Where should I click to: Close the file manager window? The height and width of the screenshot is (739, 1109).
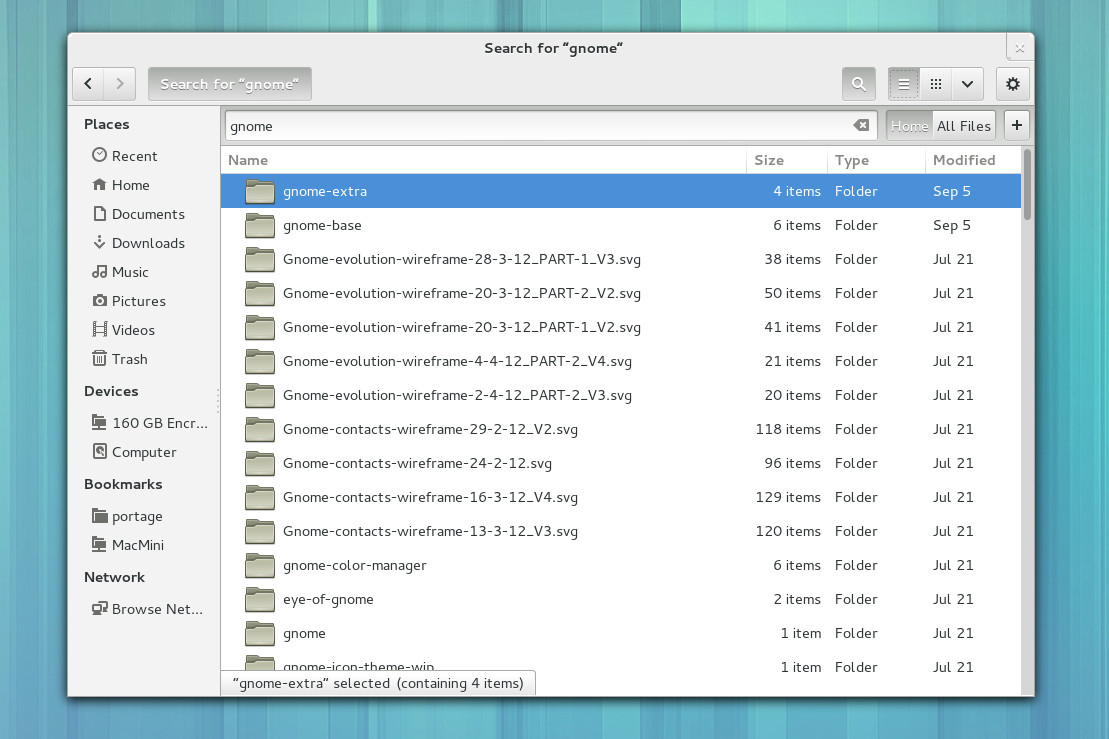click(1019, 48)
